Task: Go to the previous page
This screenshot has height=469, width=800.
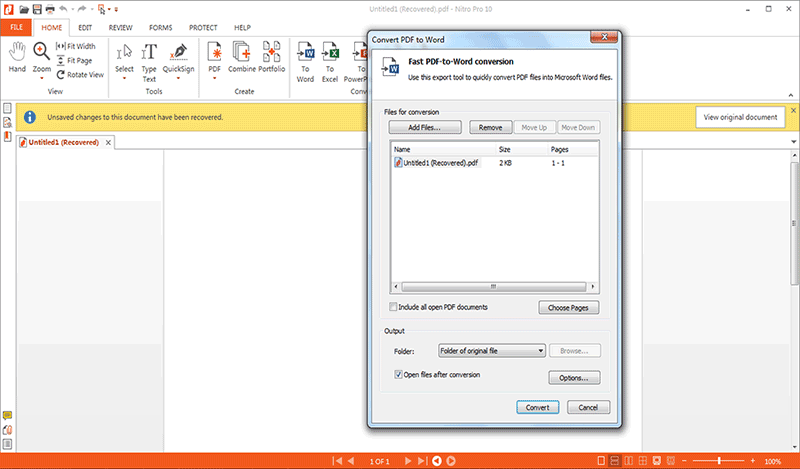Action: [x=351, y=461]
